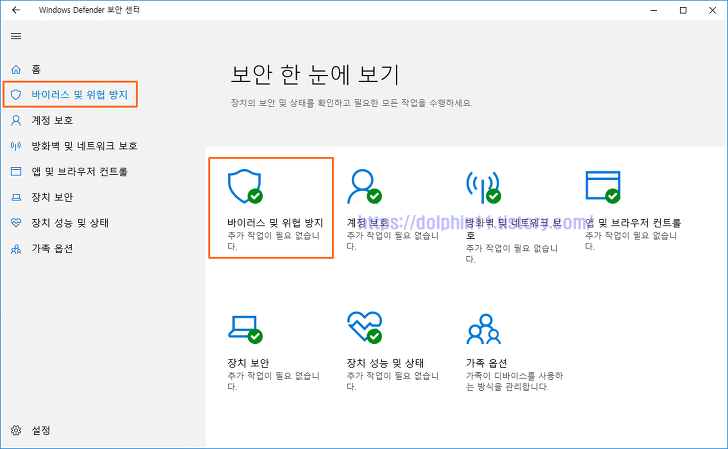Select 바이러스 및 위협 방지 sidebar label
The width and height of the screenshot is (728, 449).
pyautogui.click(x=79, y=95)
